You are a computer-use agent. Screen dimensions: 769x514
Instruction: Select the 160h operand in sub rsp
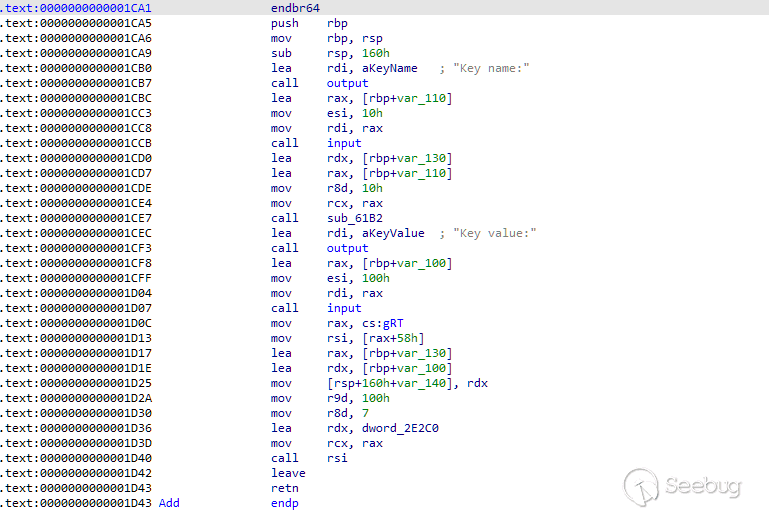[x=376, y=53]
